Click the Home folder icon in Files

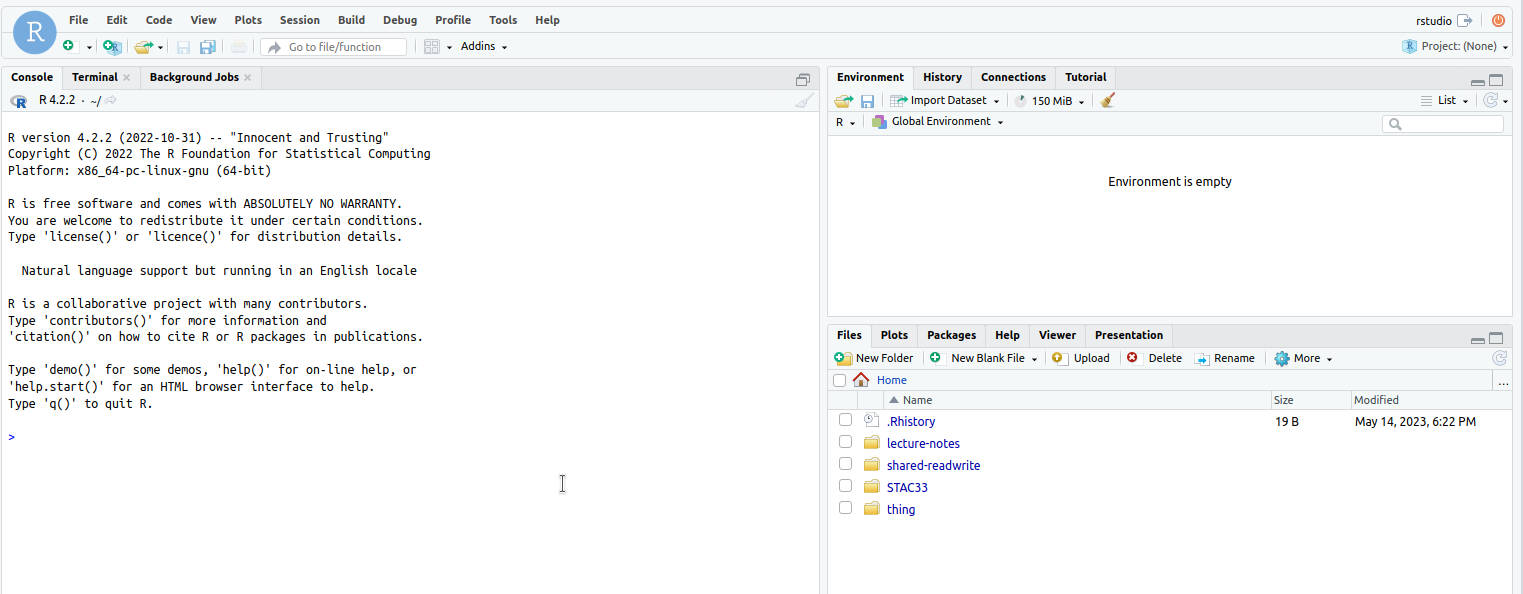[x=861, y=380]
